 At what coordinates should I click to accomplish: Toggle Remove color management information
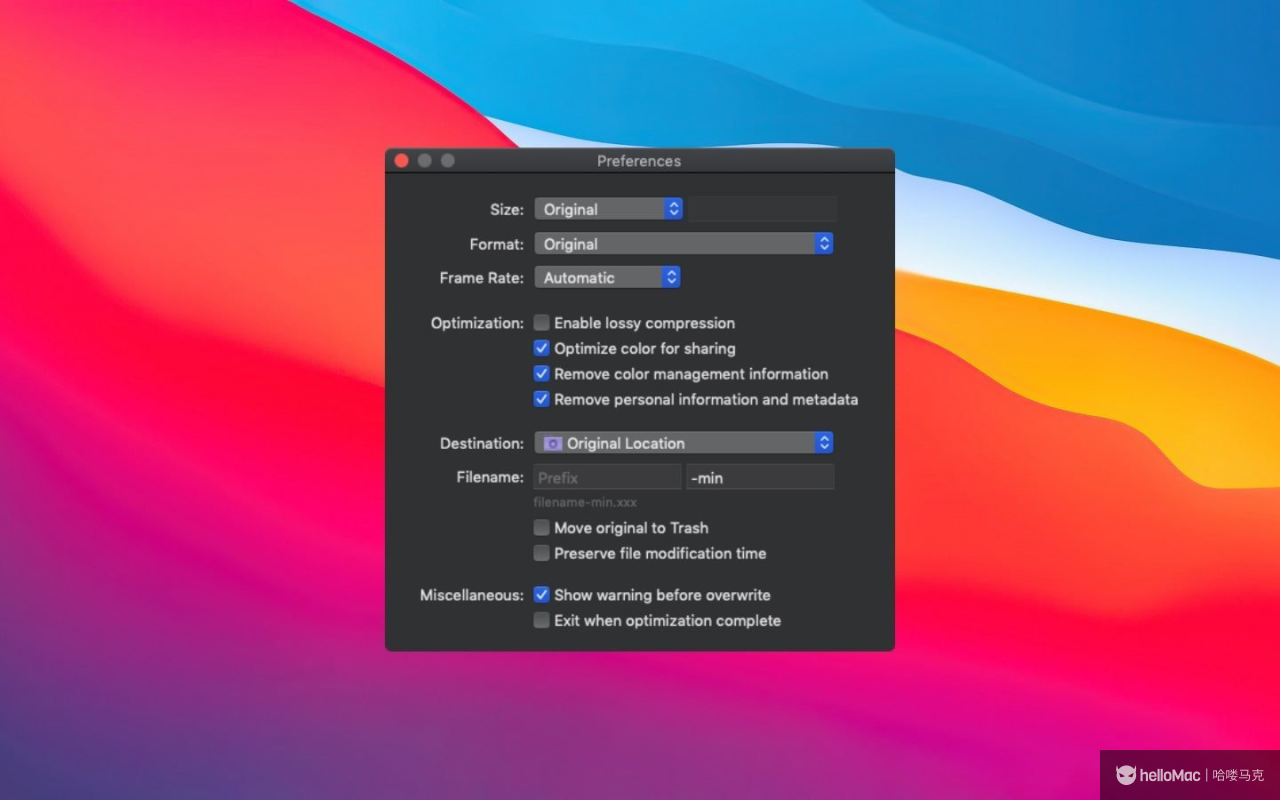coord(541,374)
